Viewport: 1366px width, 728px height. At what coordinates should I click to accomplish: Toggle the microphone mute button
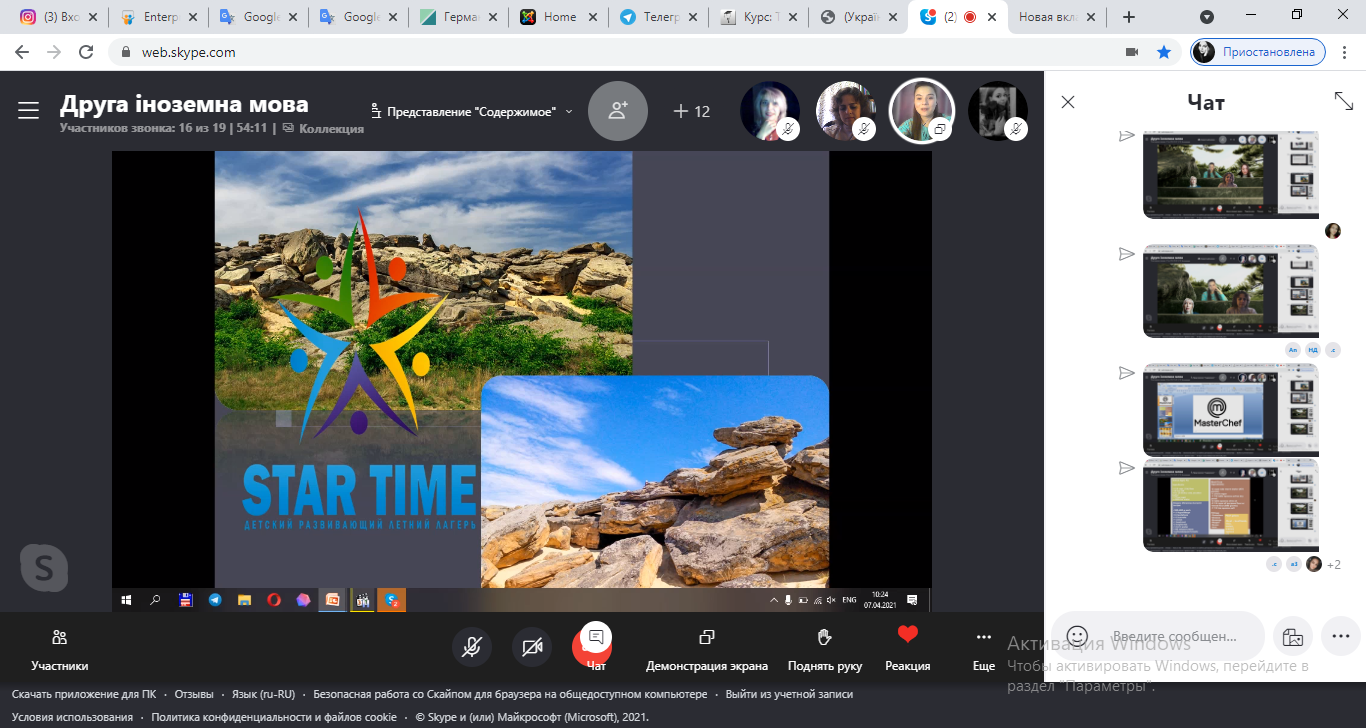[x=471, y=647]
